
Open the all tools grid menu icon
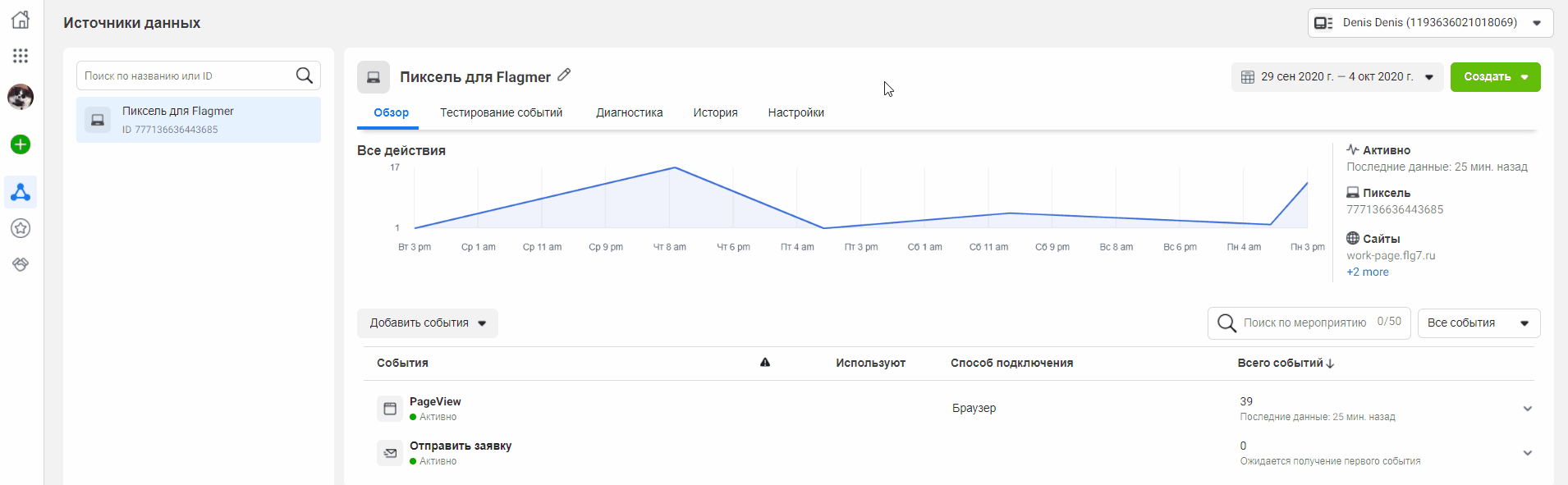point(21,56)
